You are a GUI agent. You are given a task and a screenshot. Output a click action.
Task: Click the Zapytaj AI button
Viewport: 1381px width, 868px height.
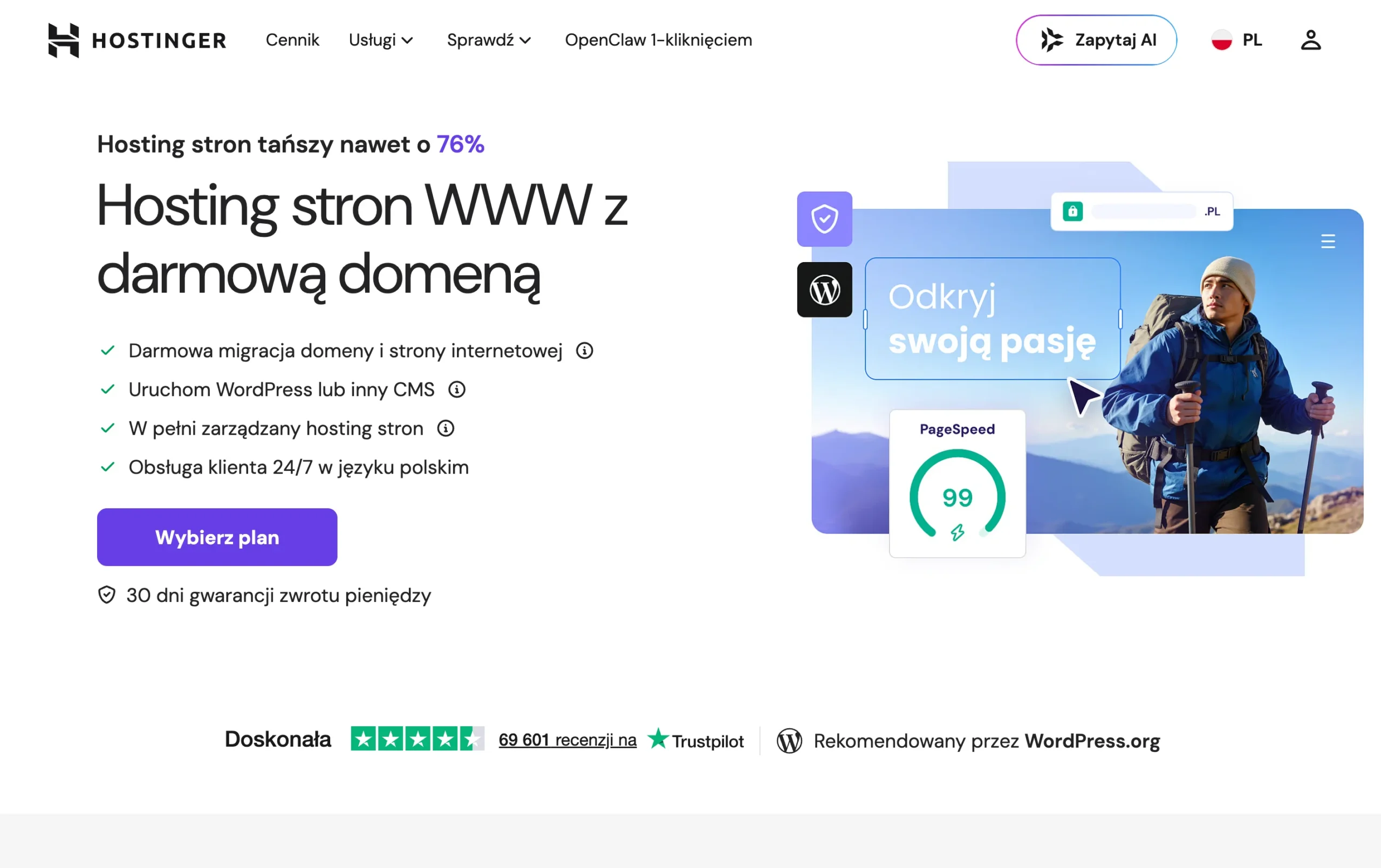point(1096,40)
